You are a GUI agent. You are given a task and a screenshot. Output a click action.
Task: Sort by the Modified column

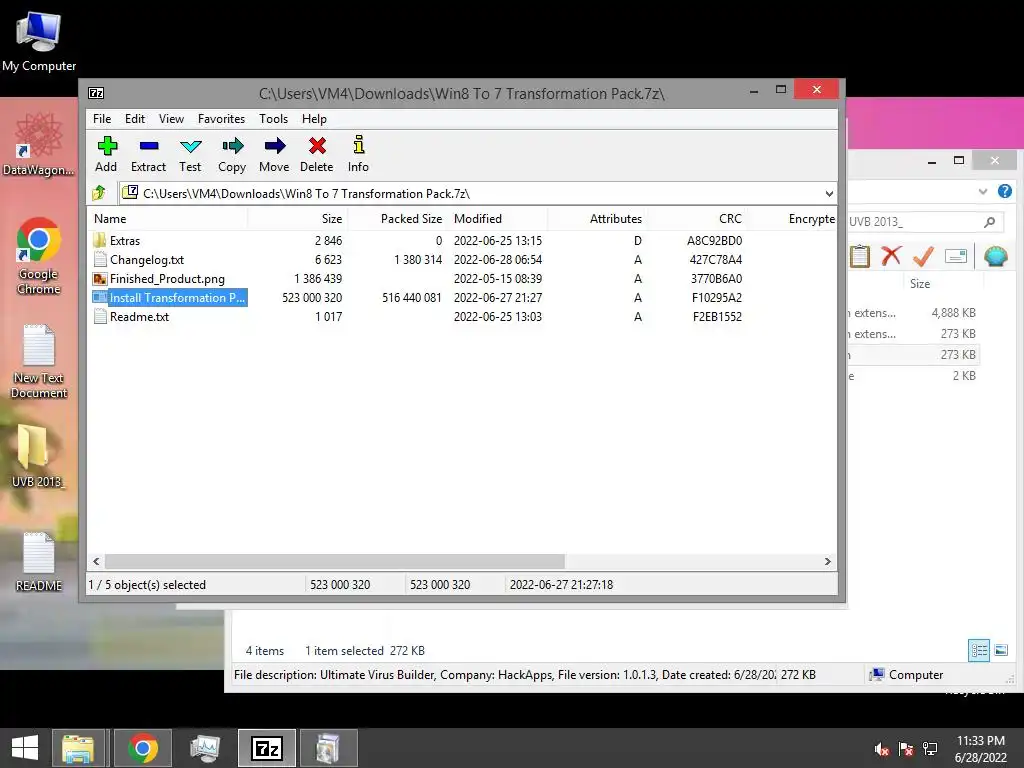(498, 219)
